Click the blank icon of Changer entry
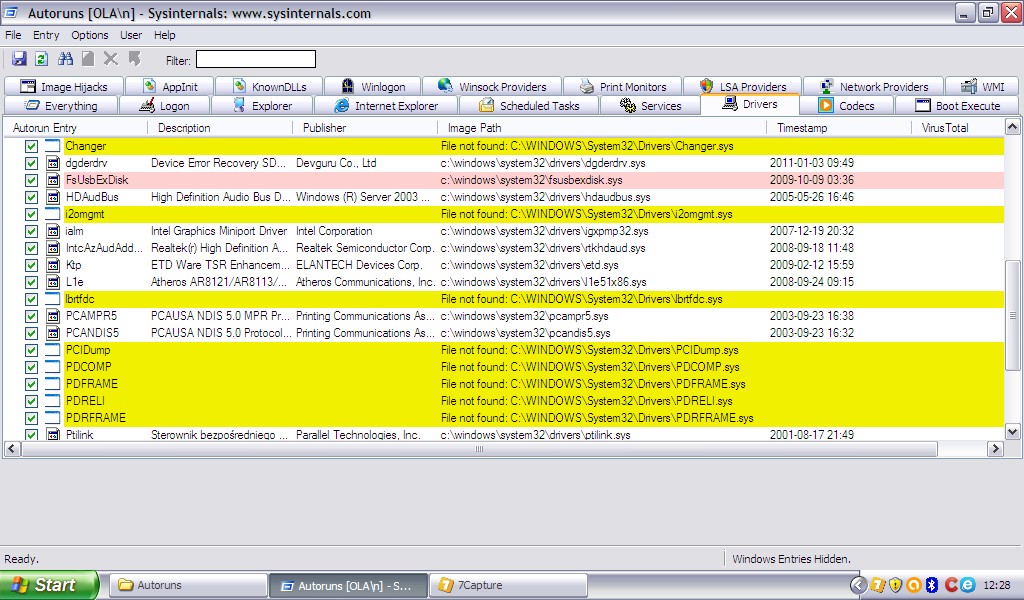1024x600 pixels. click(x=53, y=146)
